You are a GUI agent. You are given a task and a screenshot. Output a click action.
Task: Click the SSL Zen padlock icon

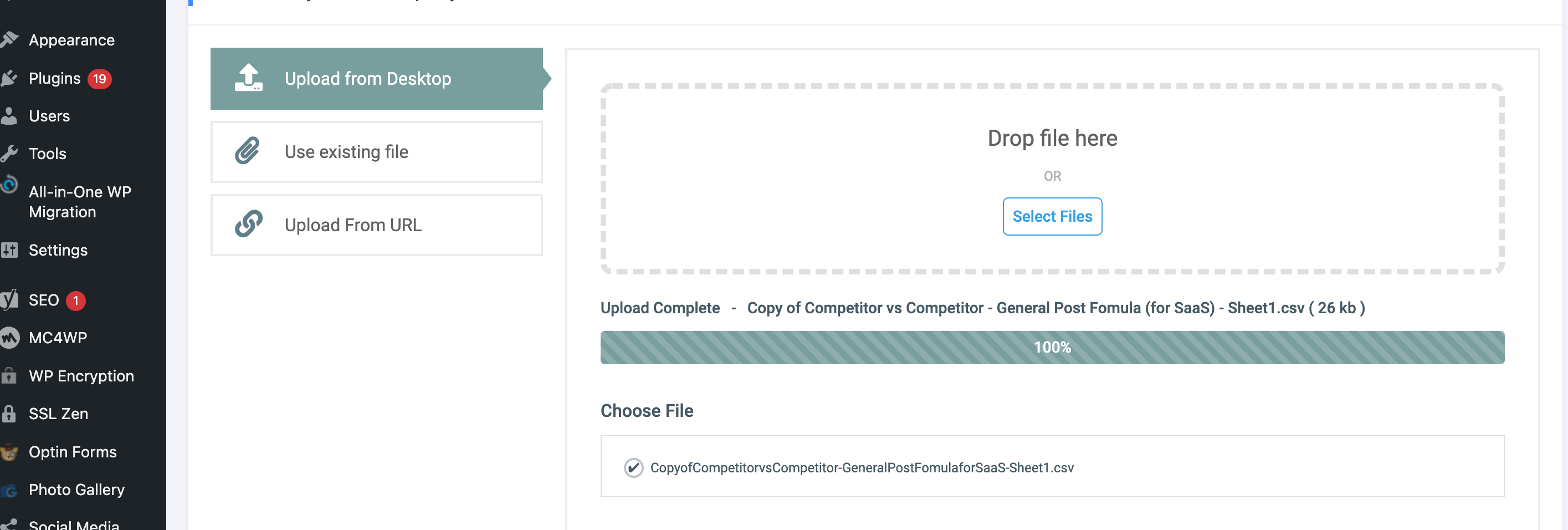tap(8, 414)
